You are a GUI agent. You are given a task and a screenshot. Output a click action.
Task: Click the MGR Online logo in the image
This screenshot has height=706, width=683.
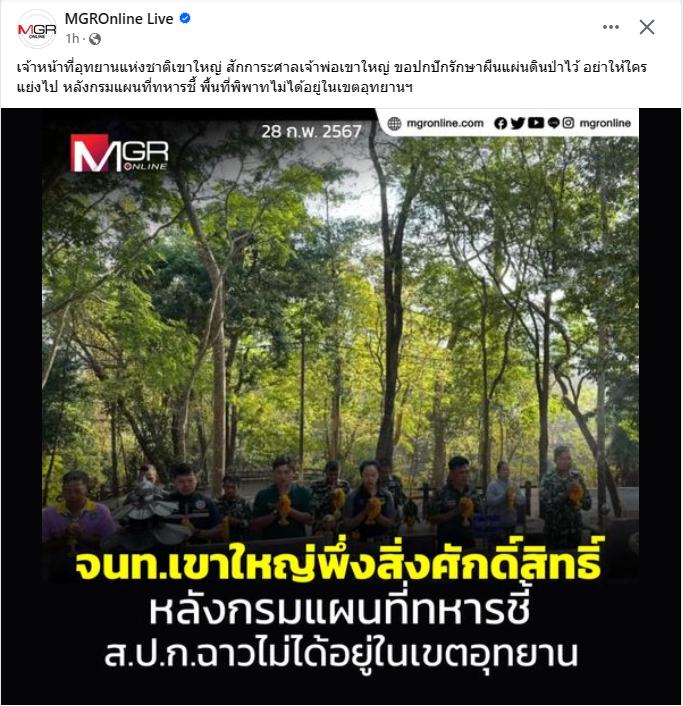tap(119, 153)
